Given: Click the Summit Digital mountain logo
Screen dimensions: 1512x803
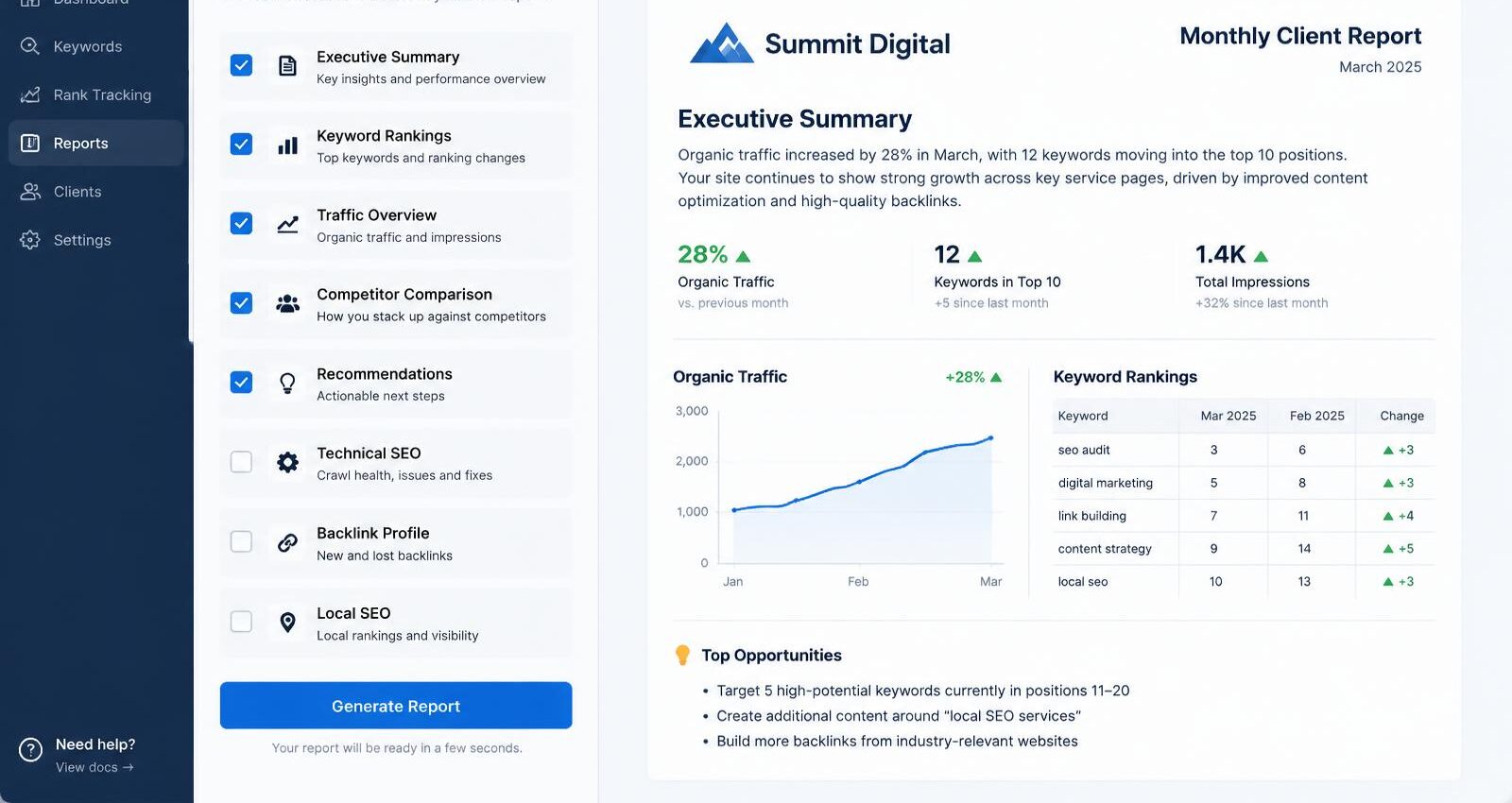Looking at the screenshot, I should tap(722, 43).
